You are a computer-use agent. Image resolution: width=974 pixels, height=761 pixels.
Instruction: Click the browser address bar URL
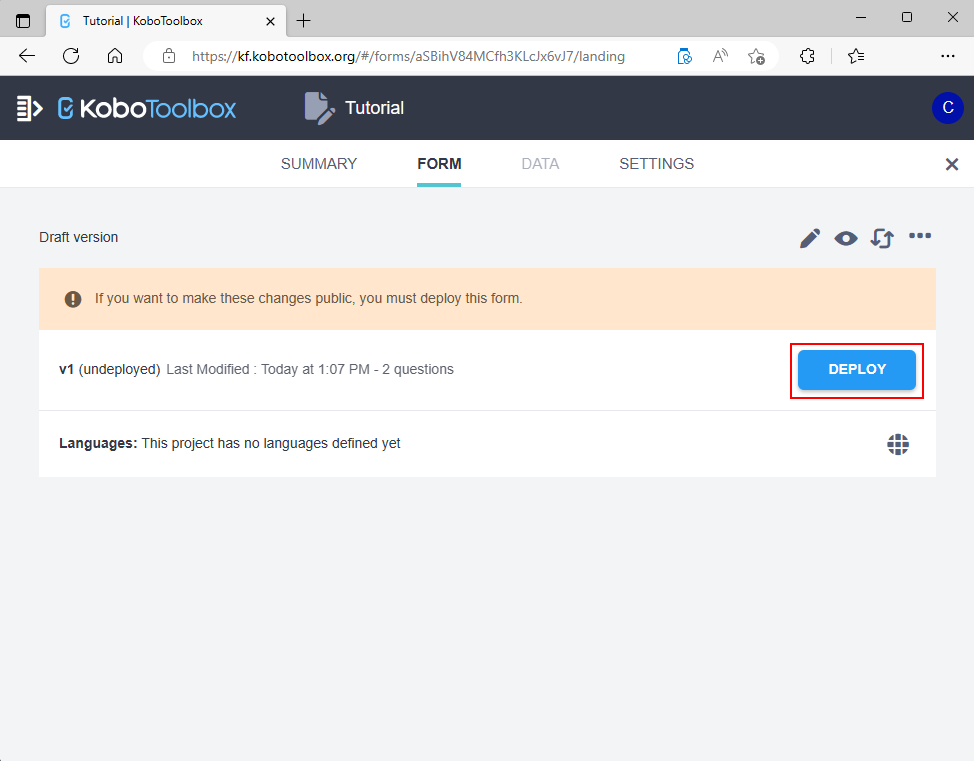coord(408,56)
